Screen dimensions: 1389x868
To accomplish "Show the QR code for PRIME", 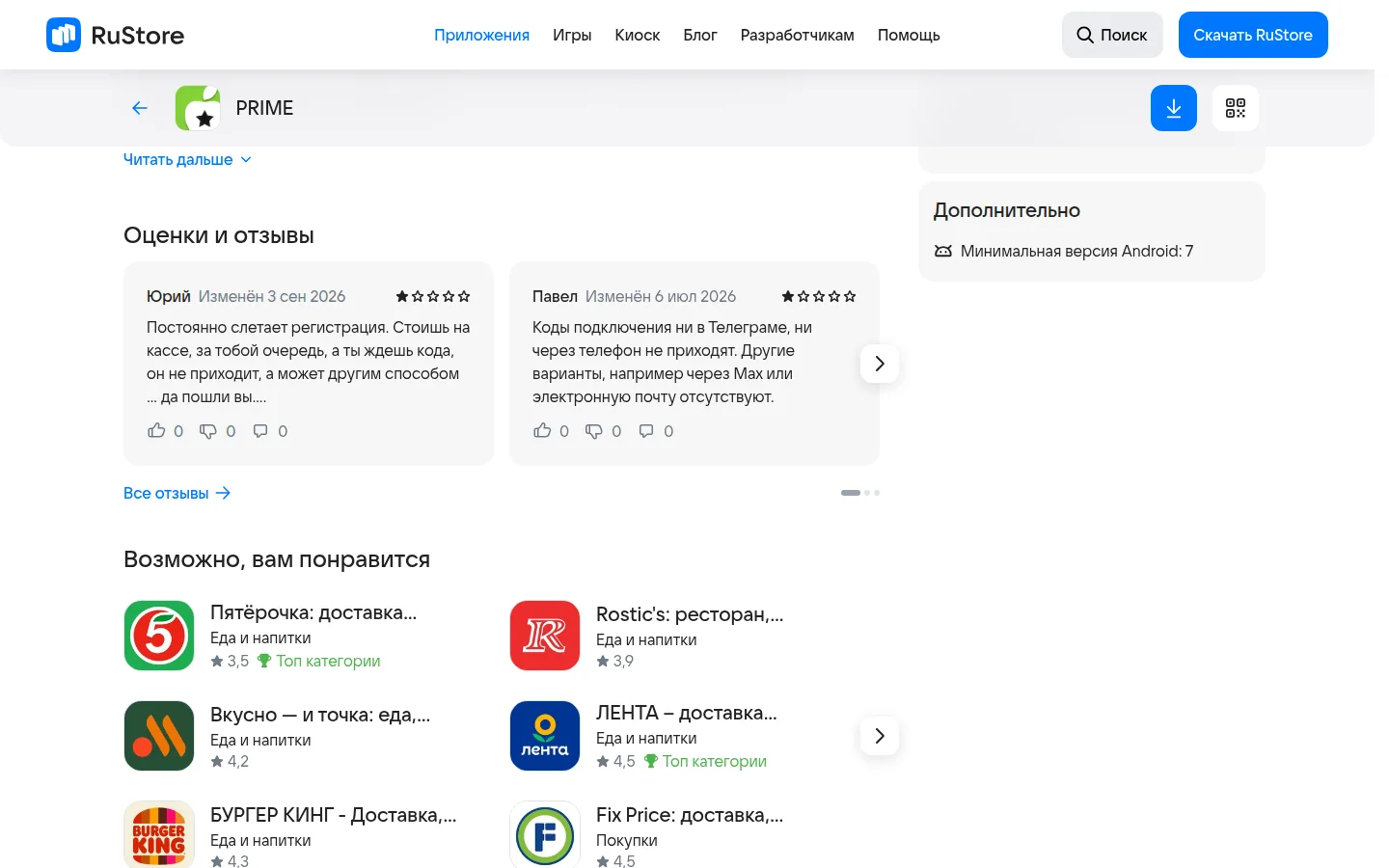I will [x=1236, y=108].
